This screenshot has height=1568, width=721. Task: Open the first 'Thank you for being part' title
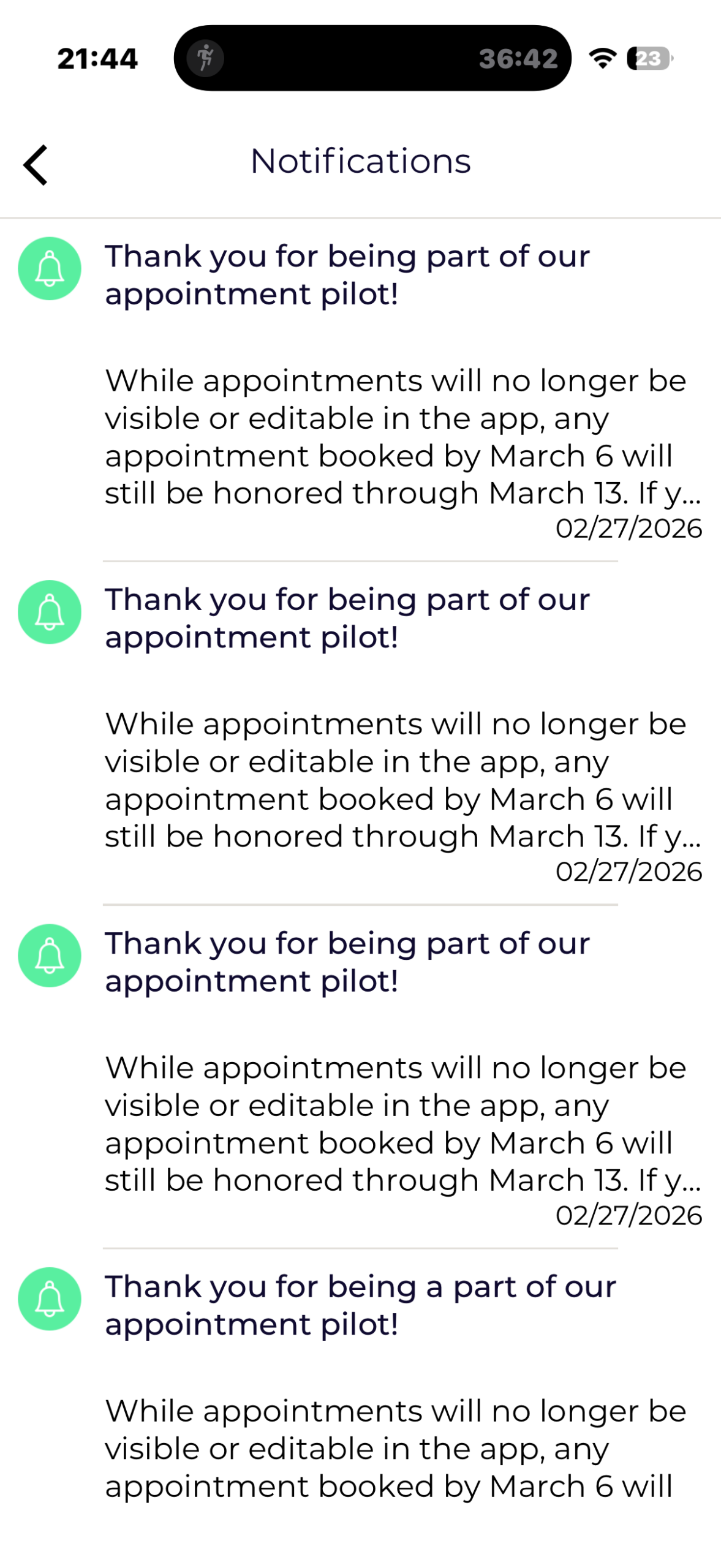347,274
